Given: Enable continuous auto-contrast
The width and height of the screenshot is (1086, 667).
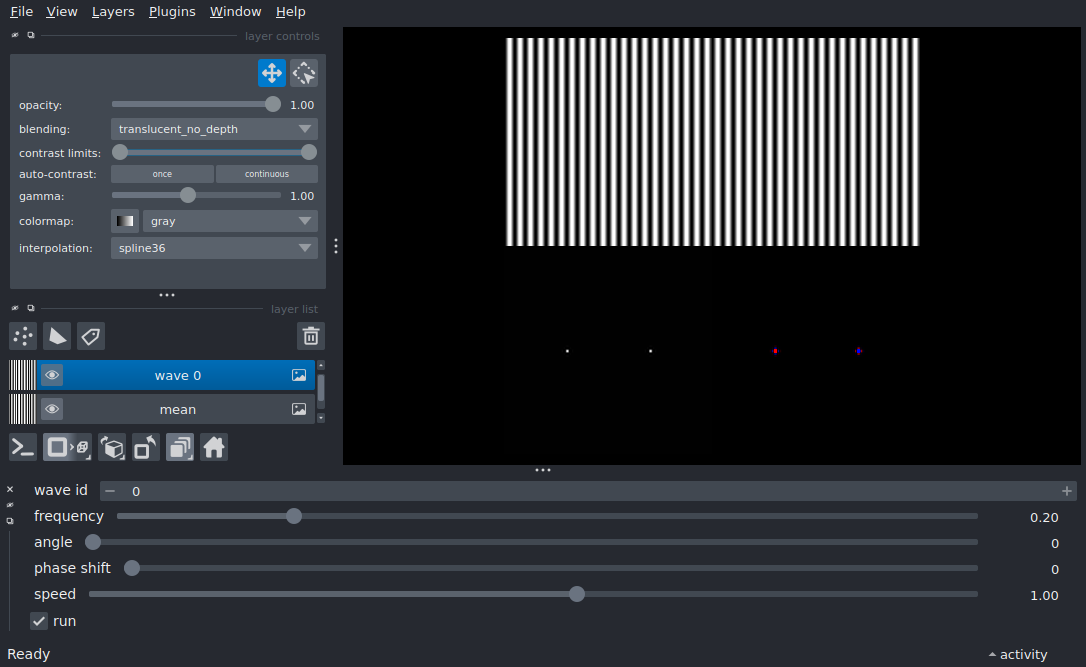Looking at the screenshot, I should tap(267, 174).
